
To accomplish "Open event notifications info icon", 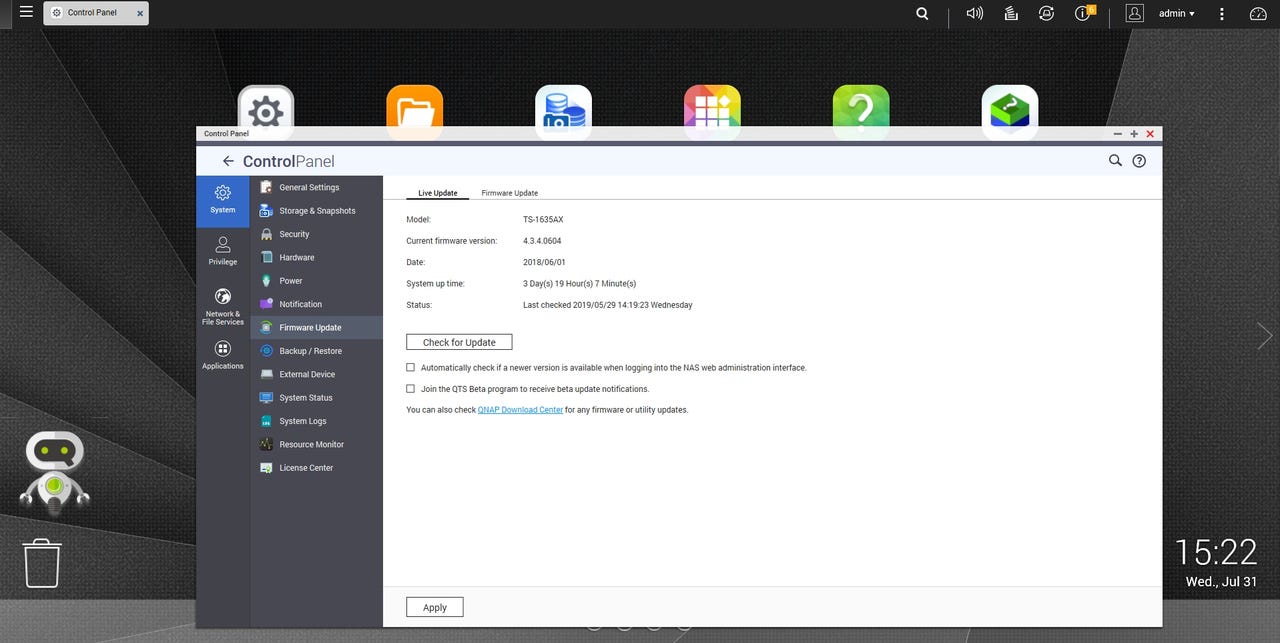I will (x=1083, y=14).
